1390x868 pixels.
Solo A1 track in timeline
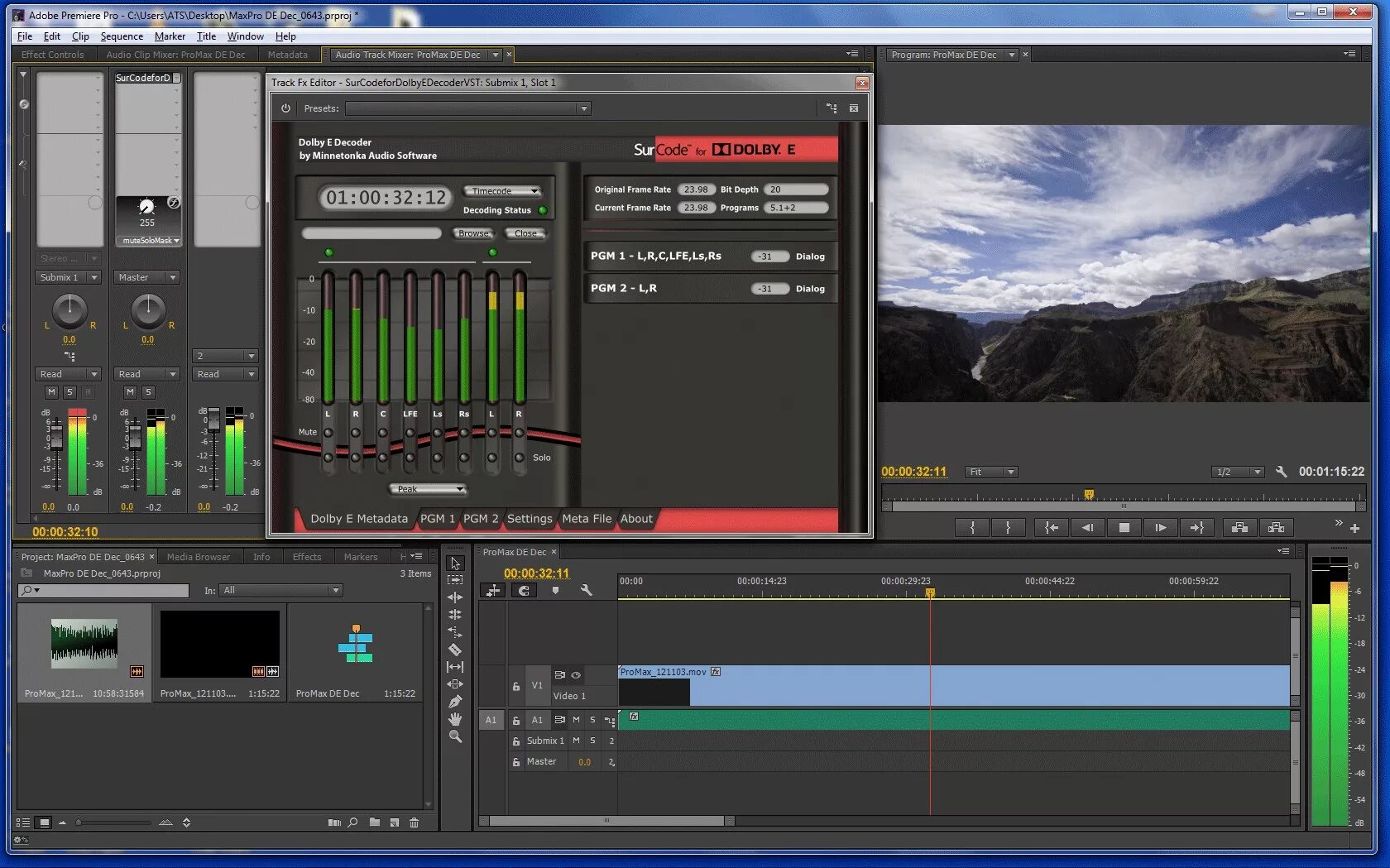(x=592, y=720)
